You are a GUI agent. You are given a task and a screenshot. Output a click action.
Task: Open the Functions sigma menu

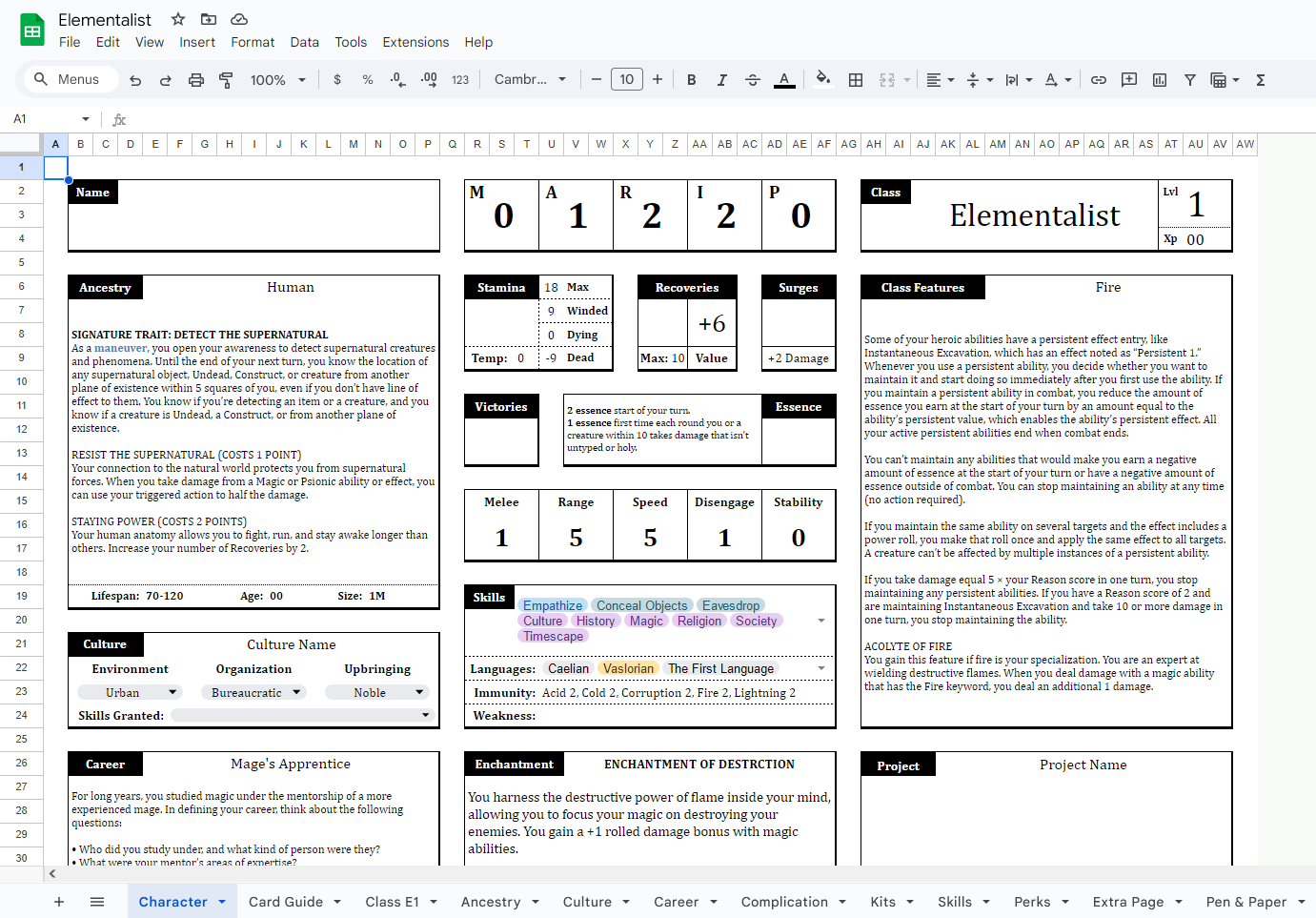tap(1261, 80)
